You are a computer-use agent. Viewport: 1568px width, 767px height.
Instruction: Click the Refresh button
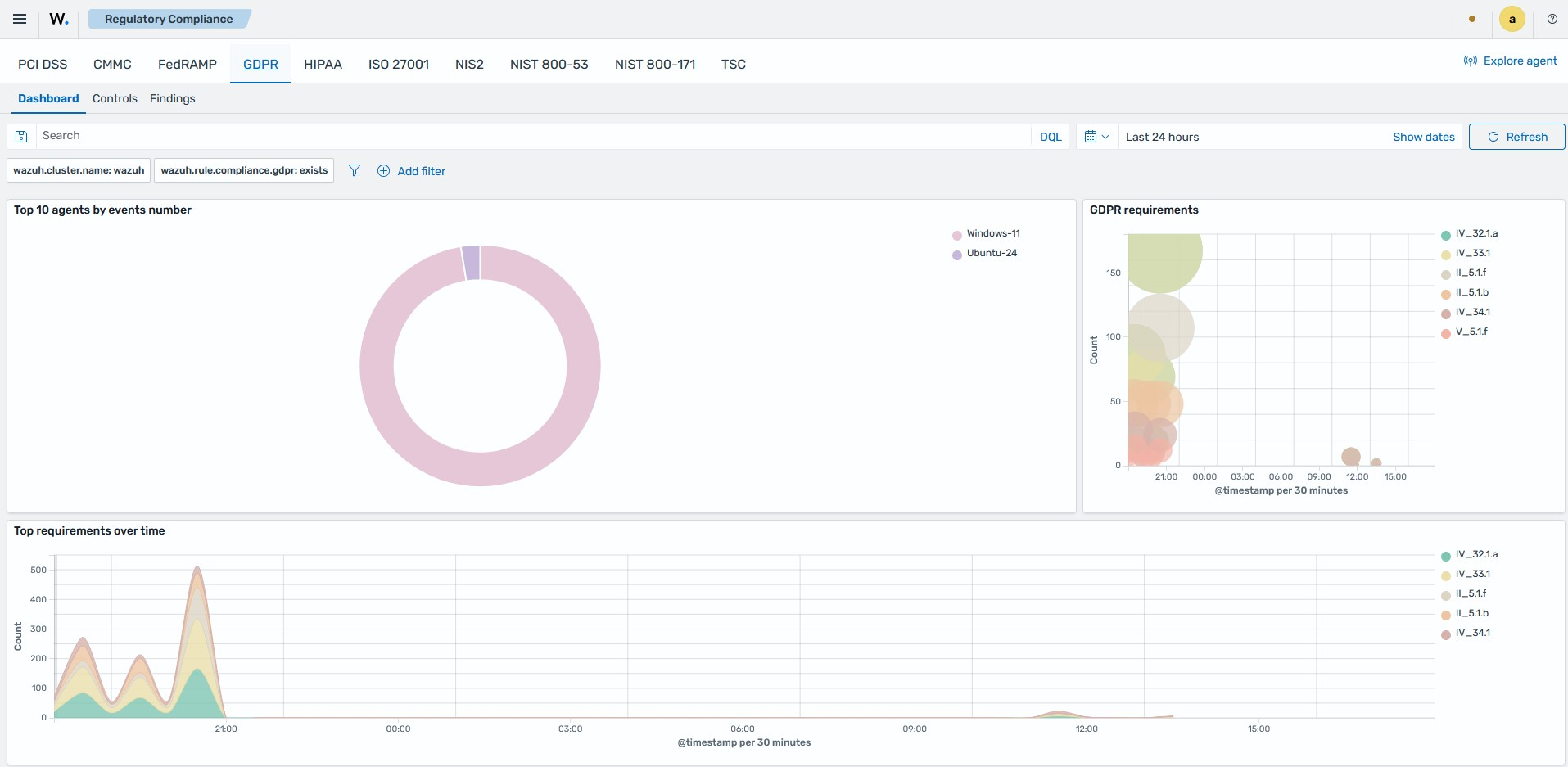pyautogui.click(x=1516, y=137)
